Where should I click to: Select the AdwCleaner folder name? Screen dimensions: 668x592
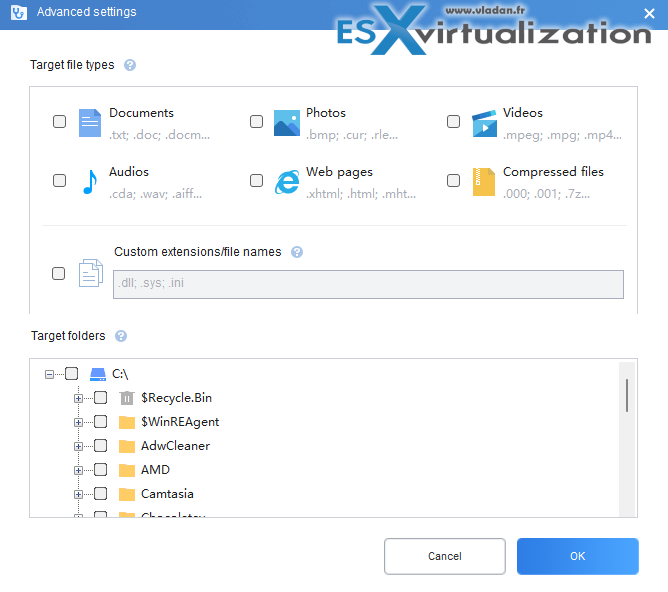point(176,446)
